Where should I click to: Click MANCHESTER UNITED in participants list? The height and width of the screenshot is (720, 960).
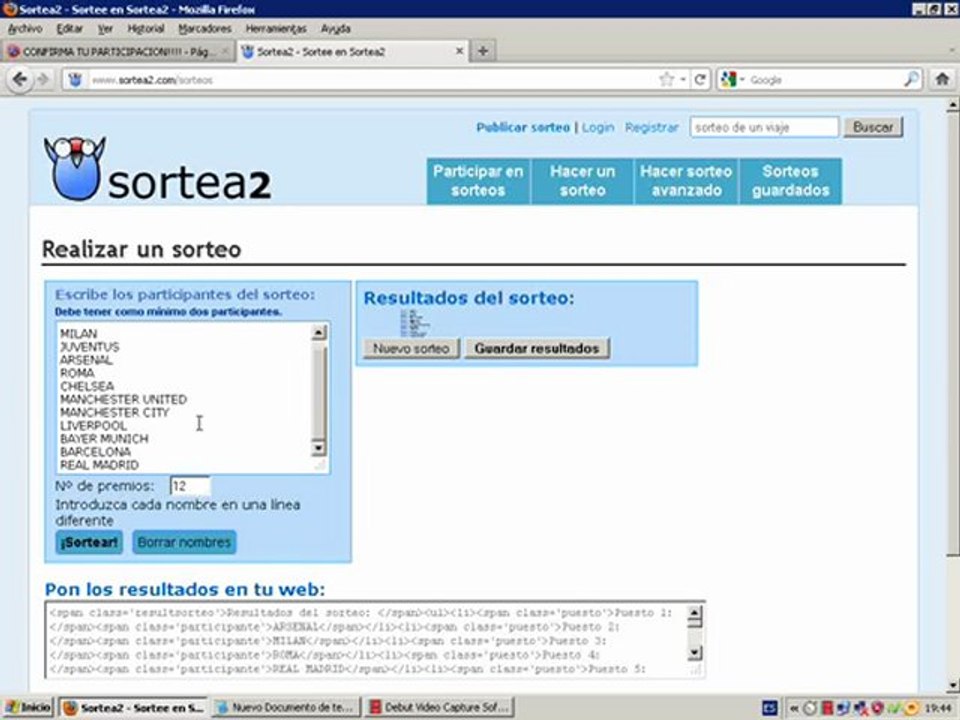tap(124, 399)
